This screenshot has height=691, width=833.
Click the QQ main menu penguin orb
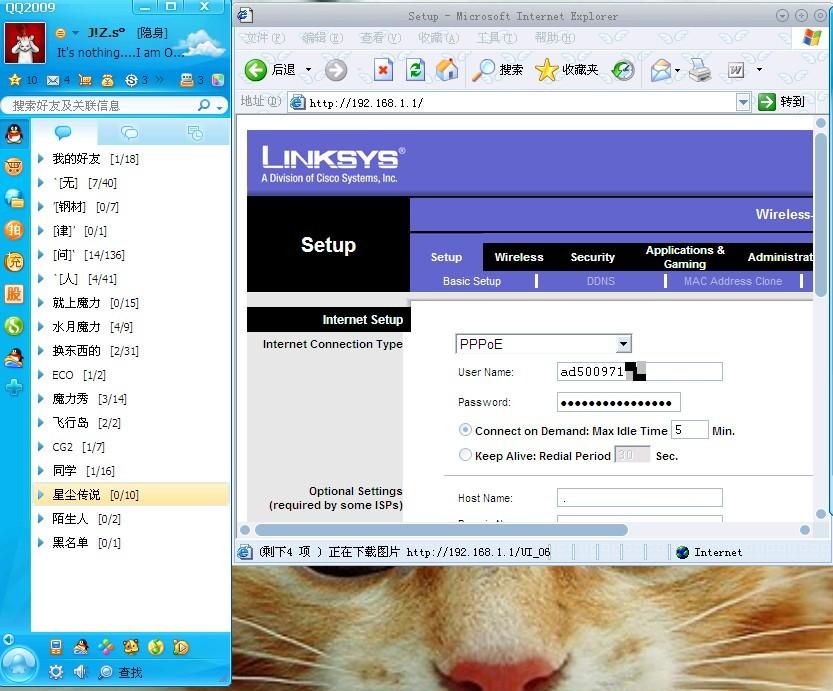click(19, 663)
